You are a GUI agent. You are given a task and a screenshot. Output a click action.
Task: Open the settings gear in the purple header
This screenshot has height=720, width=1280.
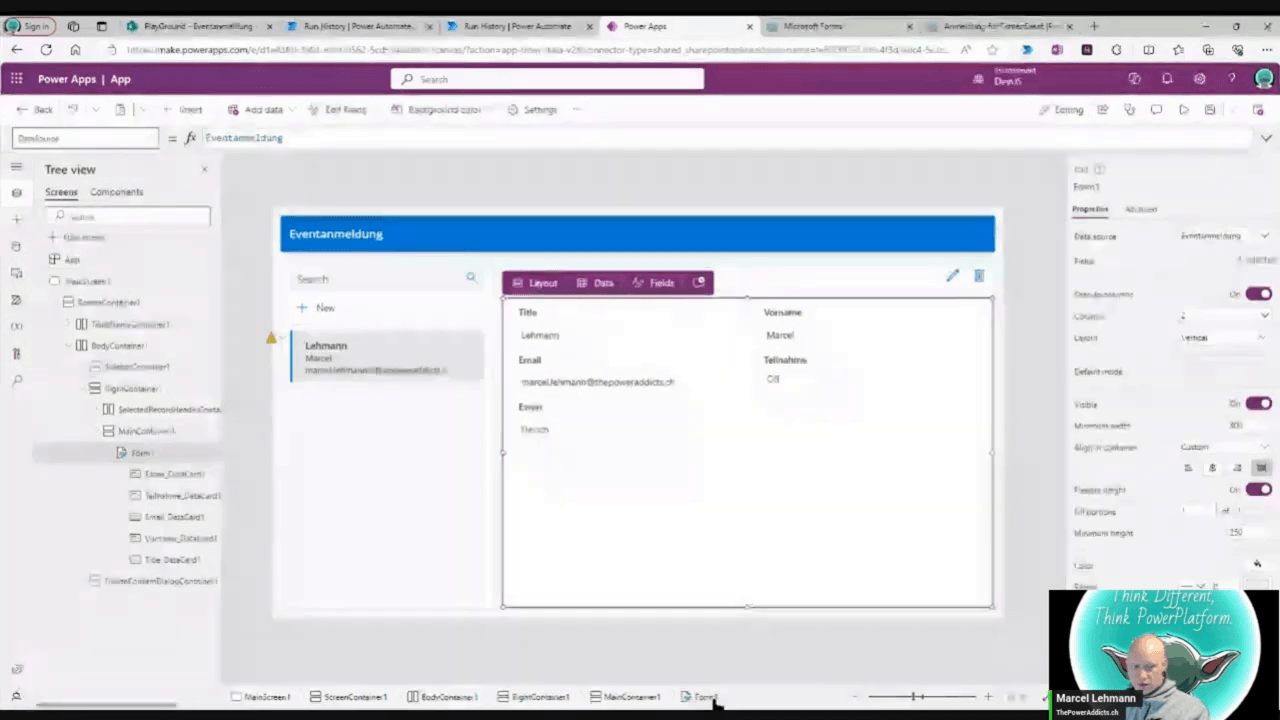1199,79
